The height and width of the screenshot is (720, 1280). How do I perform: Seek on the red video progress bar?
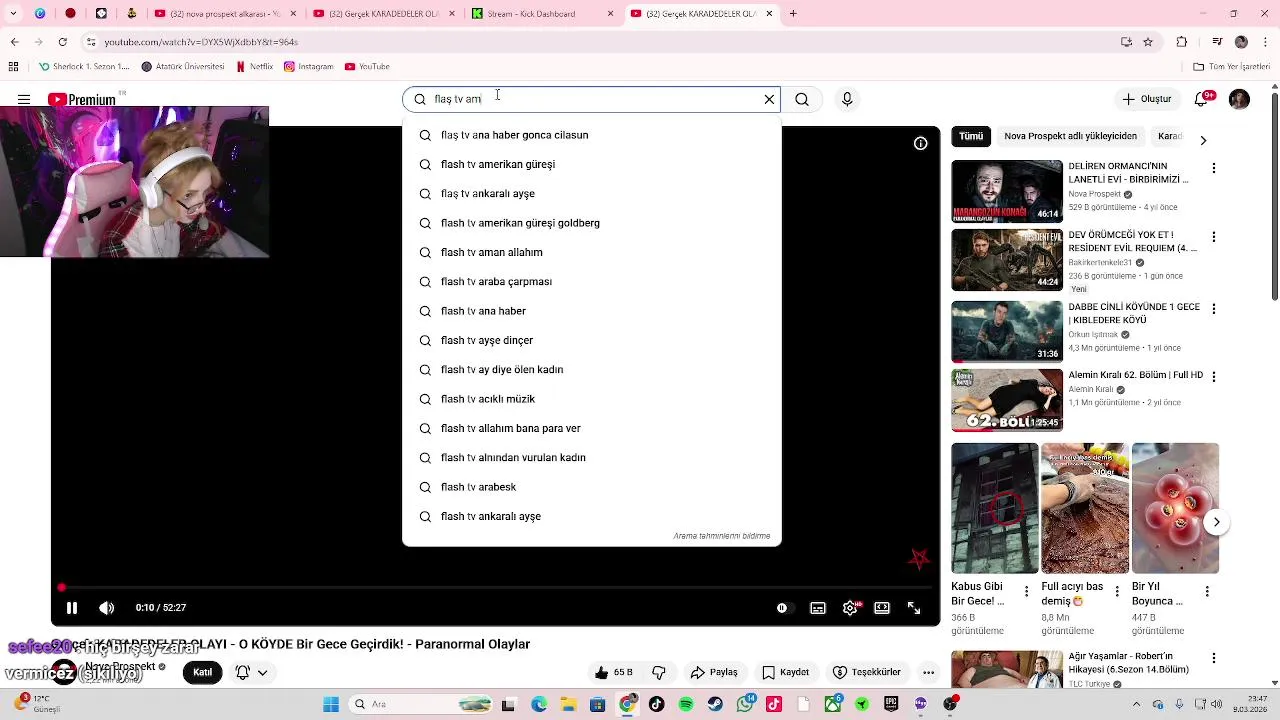[x=495, y=587]
